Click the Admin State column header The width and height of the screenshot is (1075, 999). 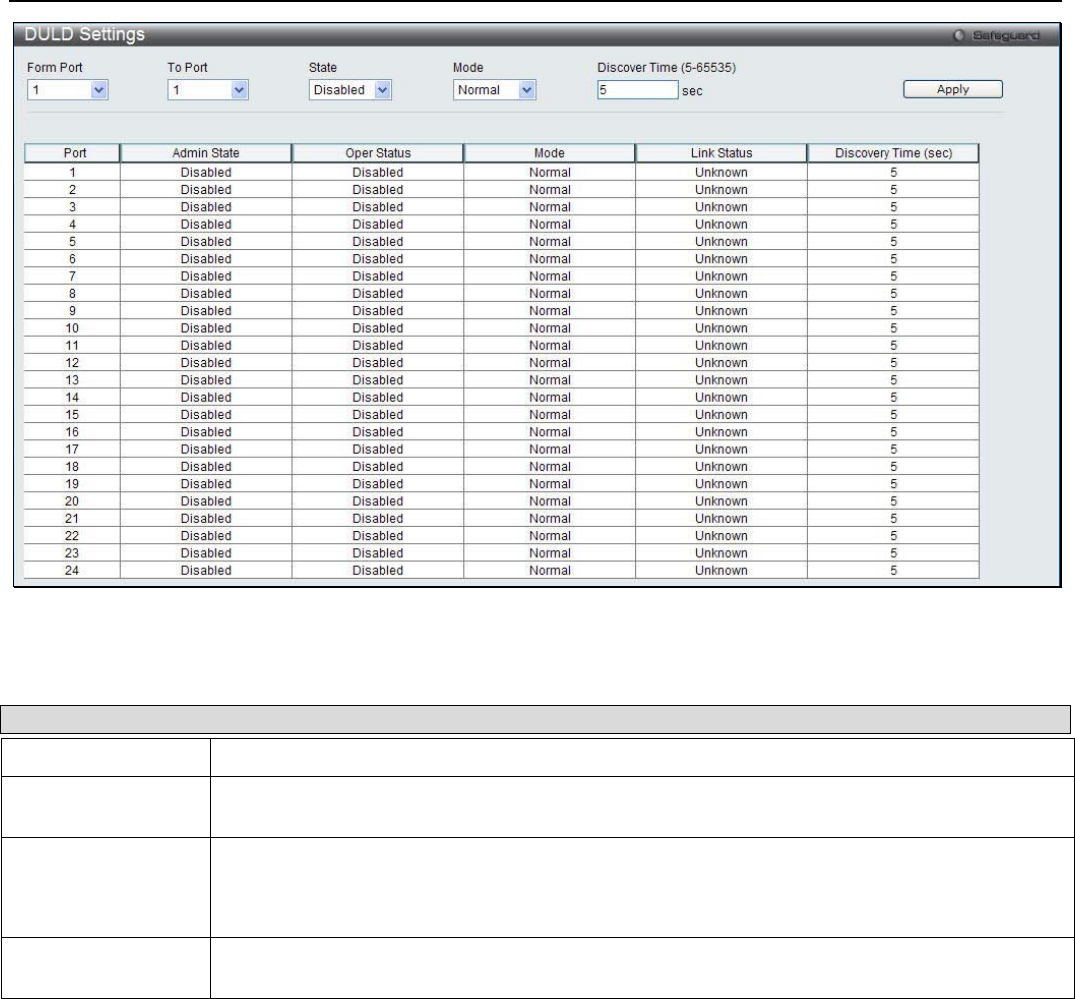click(206, 153)
